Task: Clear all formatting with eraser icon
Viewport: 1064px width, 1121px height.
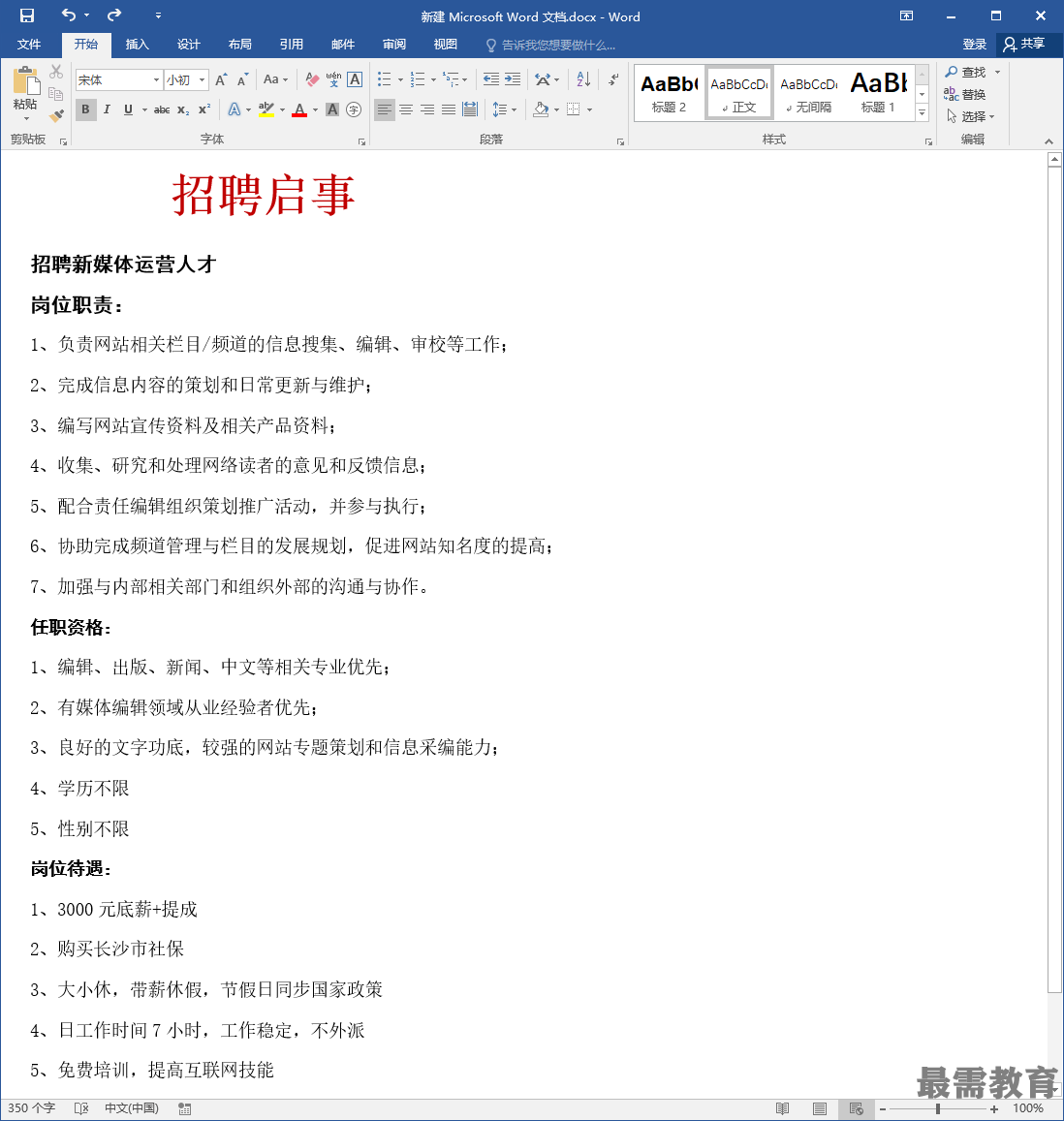Action: (x=312, y=79)
